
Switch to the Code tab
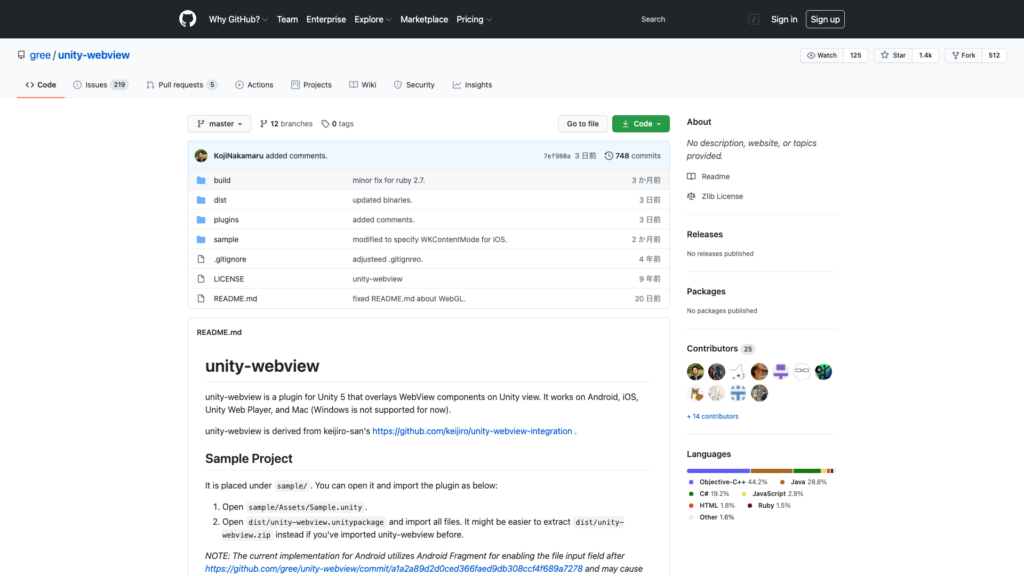pyautogui.click(x=40, y=85)
